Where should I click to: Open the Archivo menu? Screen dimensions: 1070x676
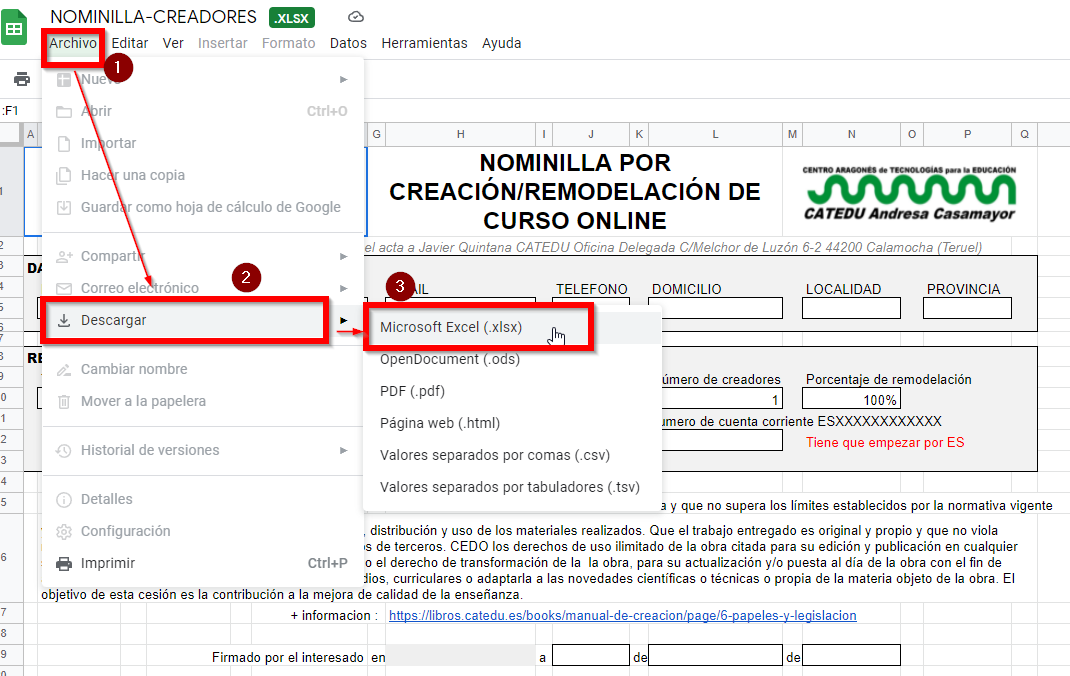click(x=73, y=43)
